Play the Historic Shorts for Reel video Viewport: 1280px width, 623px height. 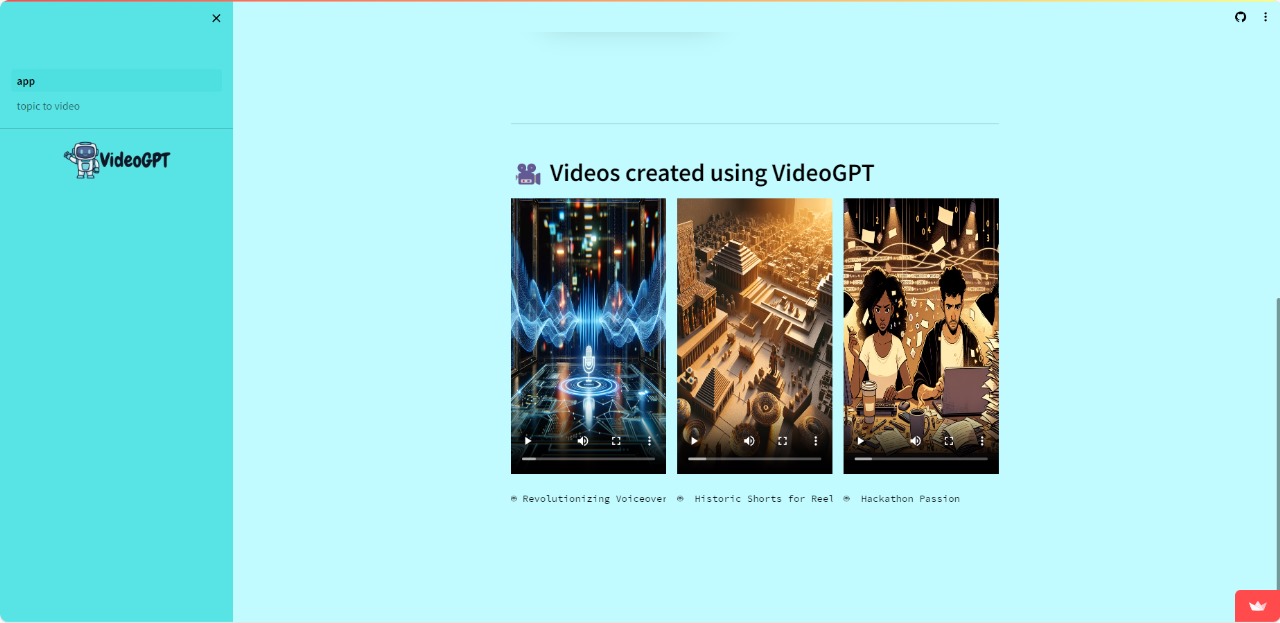coord(694,440)
